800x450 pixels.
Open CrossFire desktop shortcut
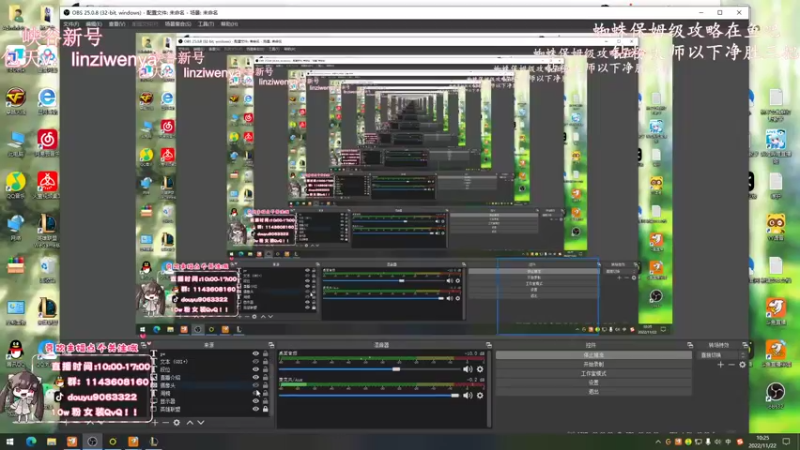(15, 99)
